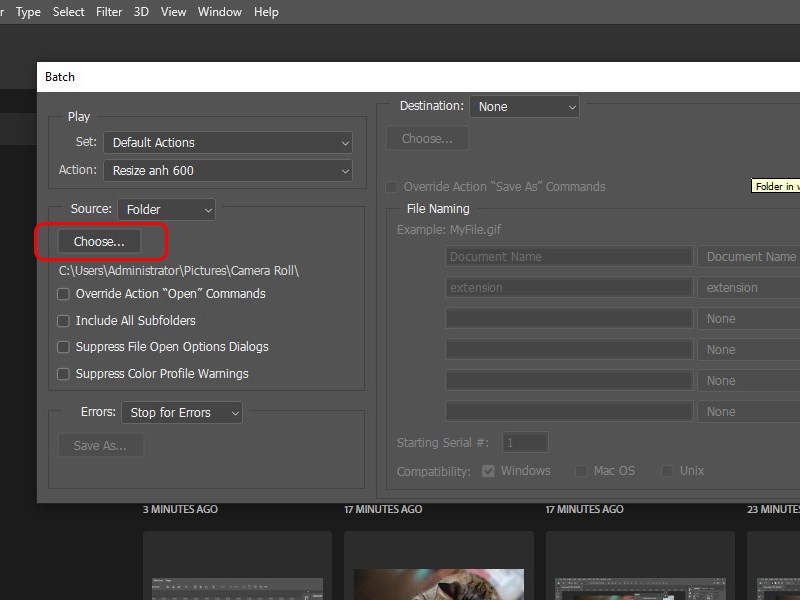Open the Filter menu
The image size is (800, 600).
[109, 12]
